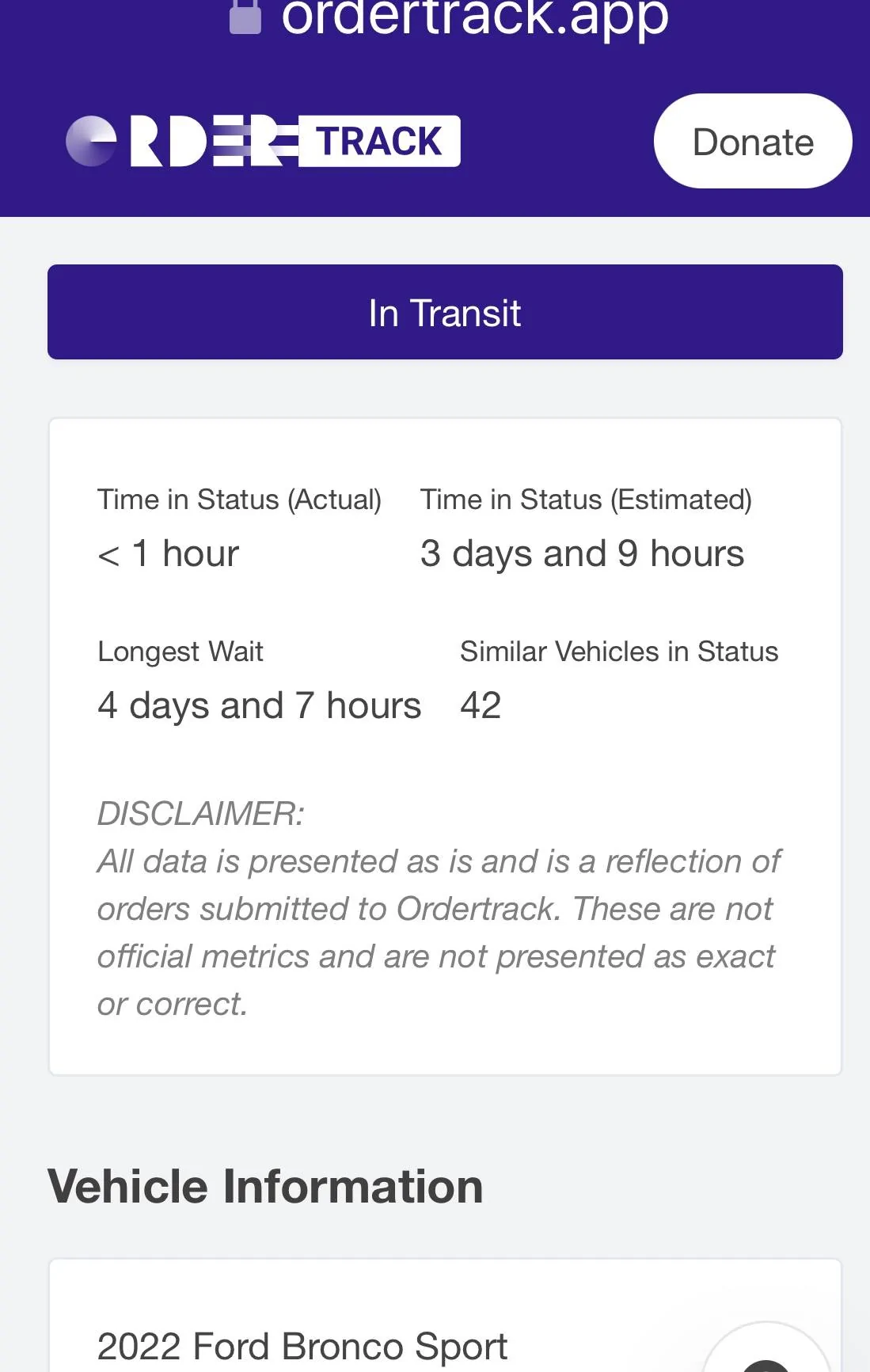Tap "4 days and 7 hours" value
870x1372 pixels.
(x=259, y=705)
